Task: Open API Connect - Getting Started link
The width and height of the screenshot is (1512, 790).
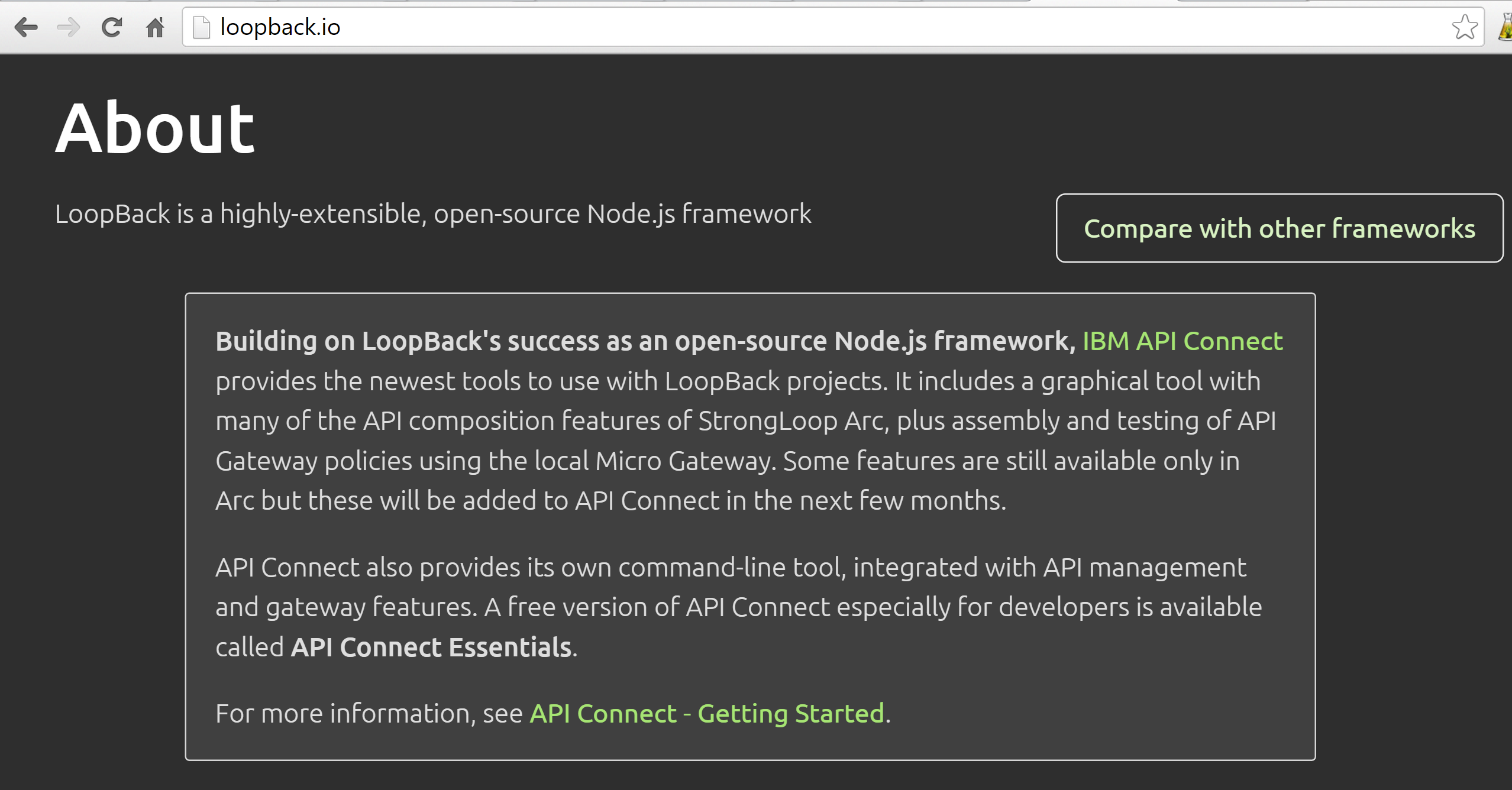Action: click(x=707, y=714)
